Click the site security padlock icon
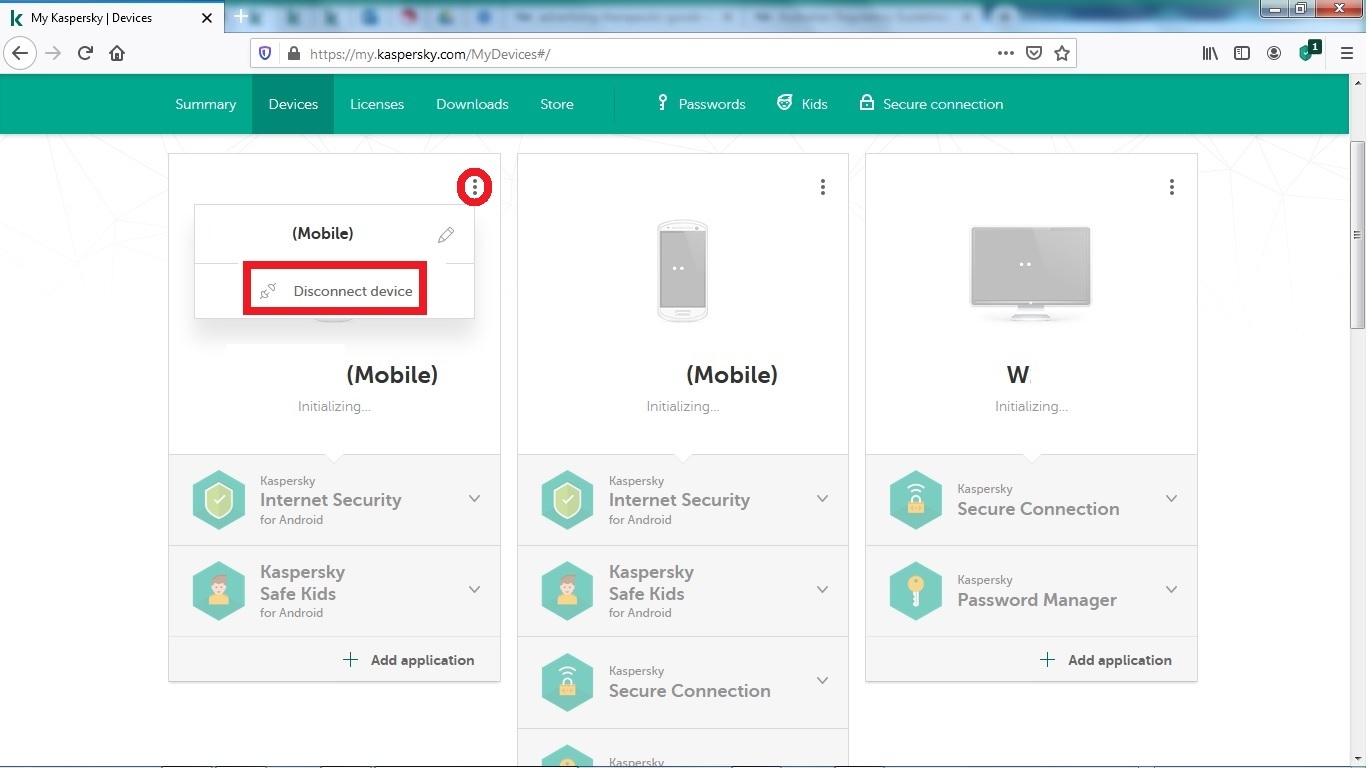Viewport: 1369px width, 768px height. pyautogui.click(x=293, y=53)
